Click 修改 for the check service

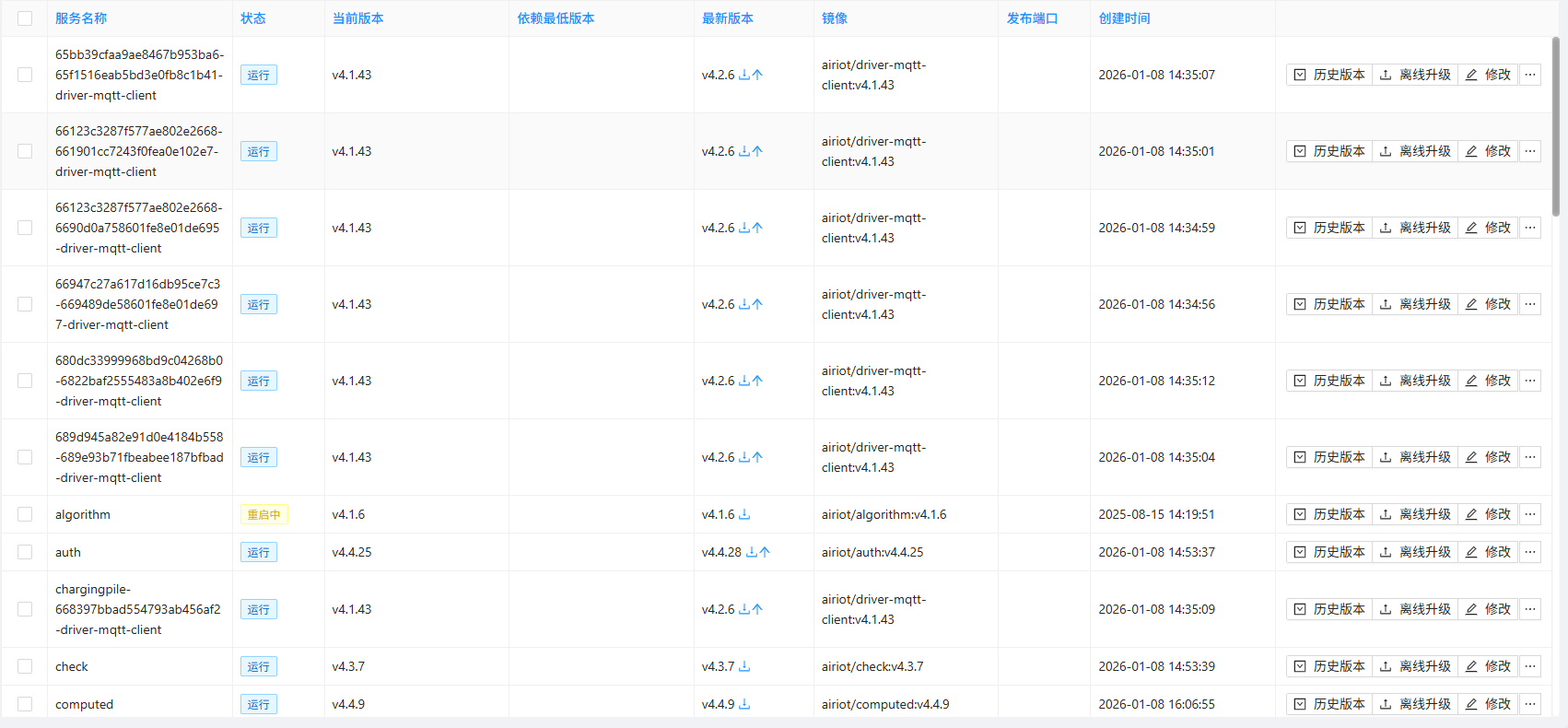[1488, 666]
